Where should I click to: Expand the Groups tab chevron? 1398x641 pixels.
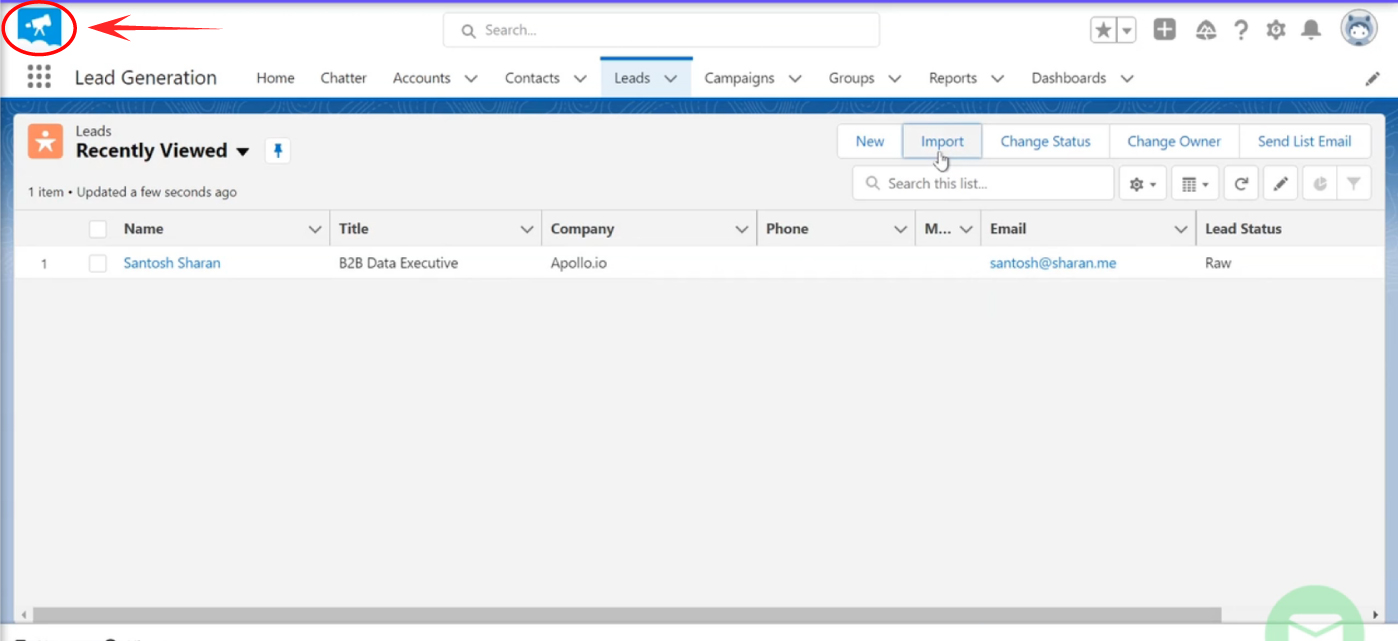pyautogui.click(x=895, y=78)
